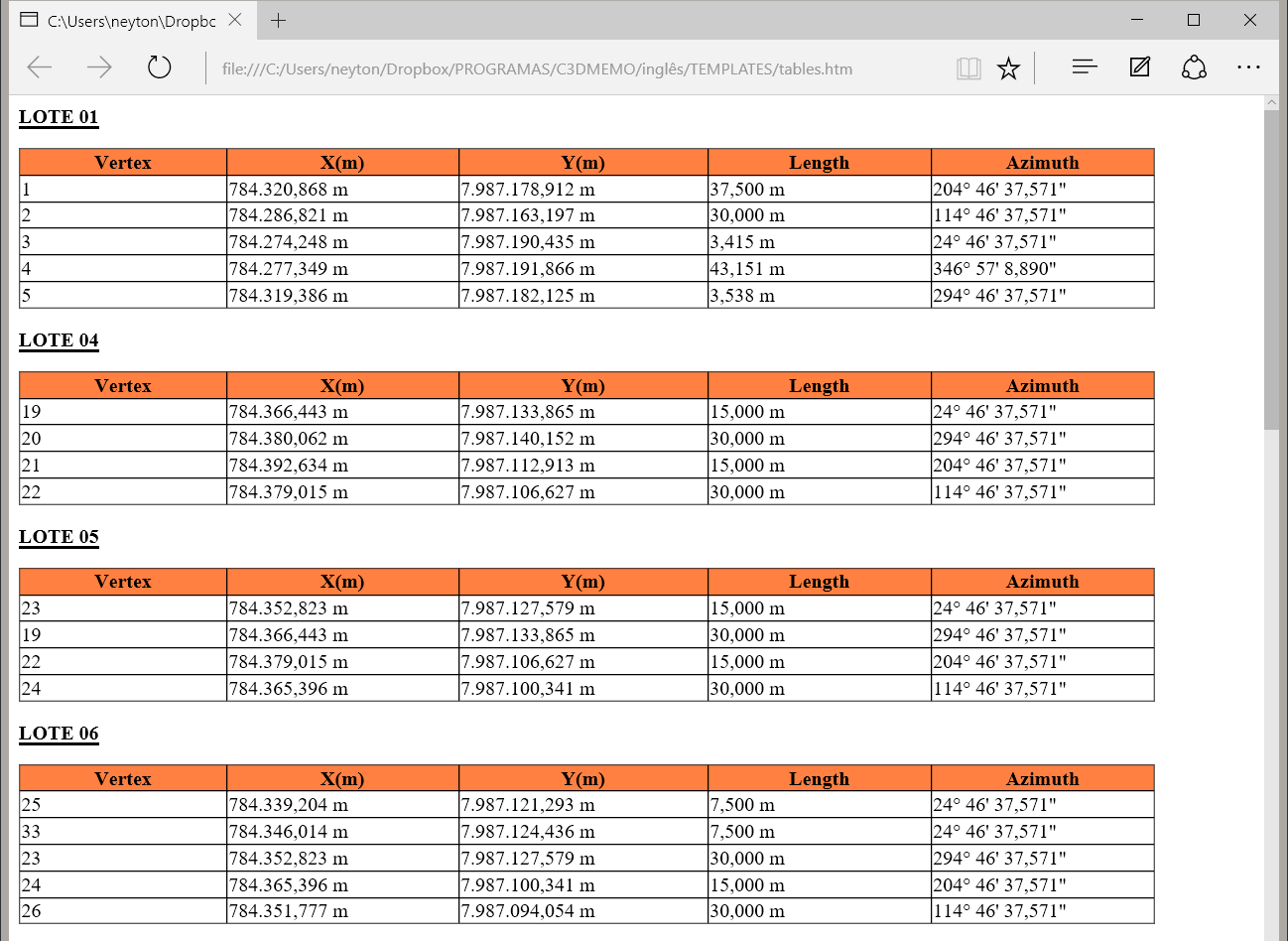Click the cell "7.987.112,913 m"
Screen dimensions: 1288x941
click(583, 466)
